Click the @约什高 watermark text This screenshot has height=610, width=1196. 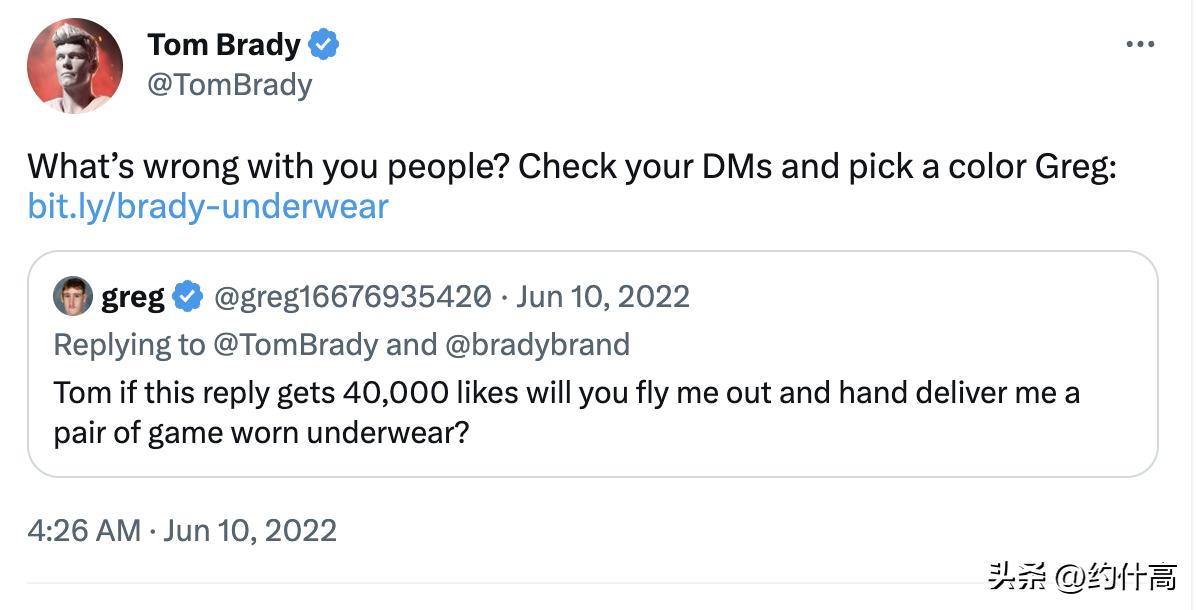click(1118, 577)
